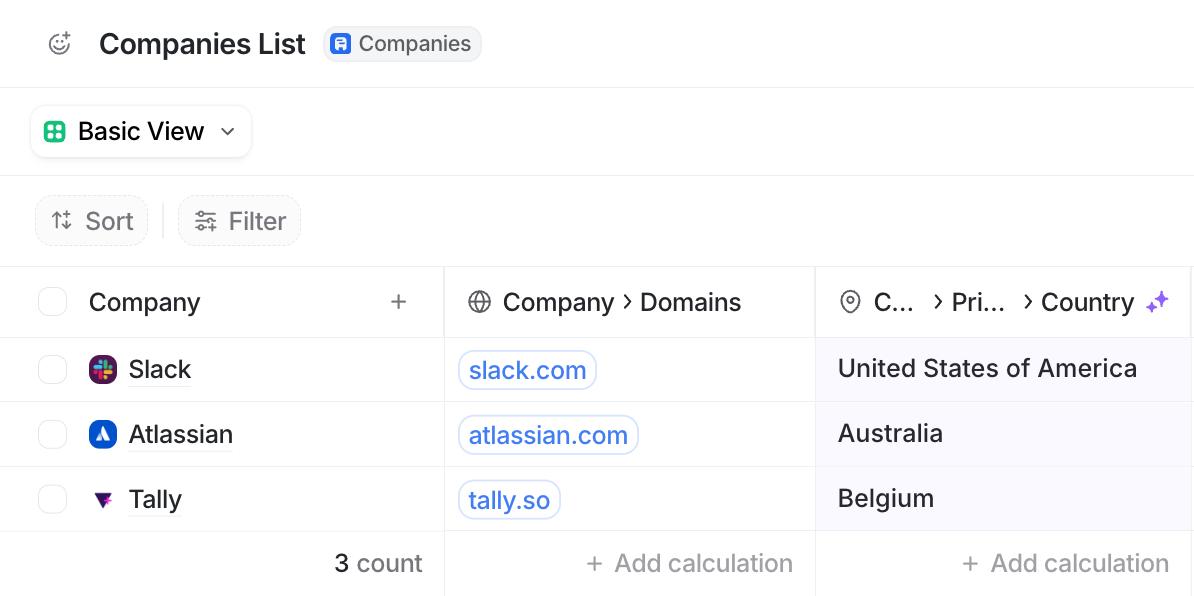The width and height of the screenshot is (1194, 596).
Task: Click the plus icon in Company column header
Action: 398,302
